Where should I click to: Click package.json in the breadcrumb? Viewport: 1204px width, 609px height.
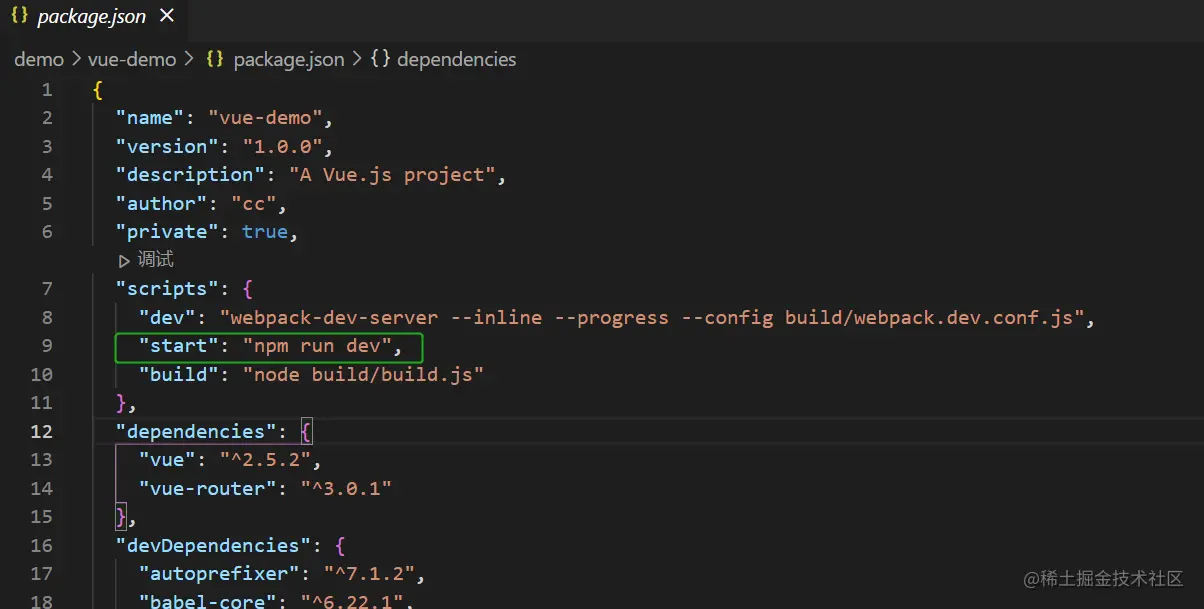click(289, 59)
